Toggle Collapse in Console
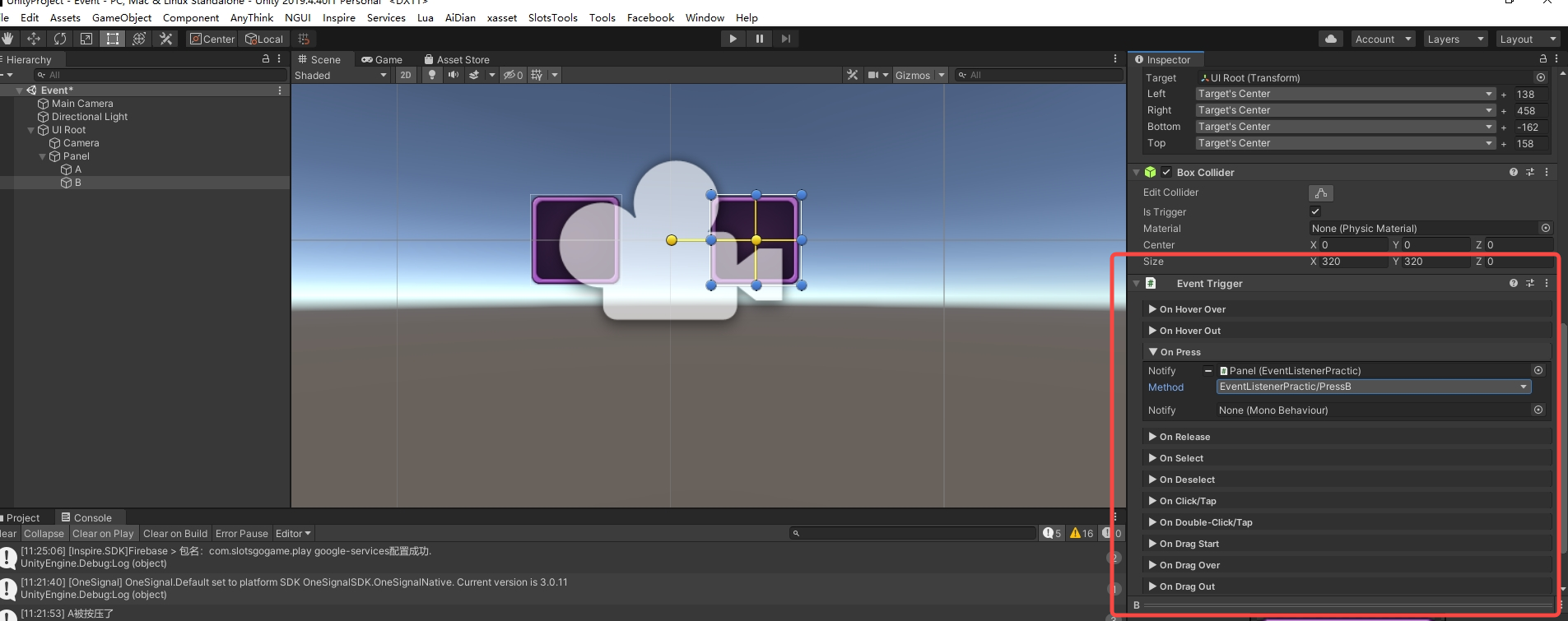1568x621 pixels. (44, 534)
